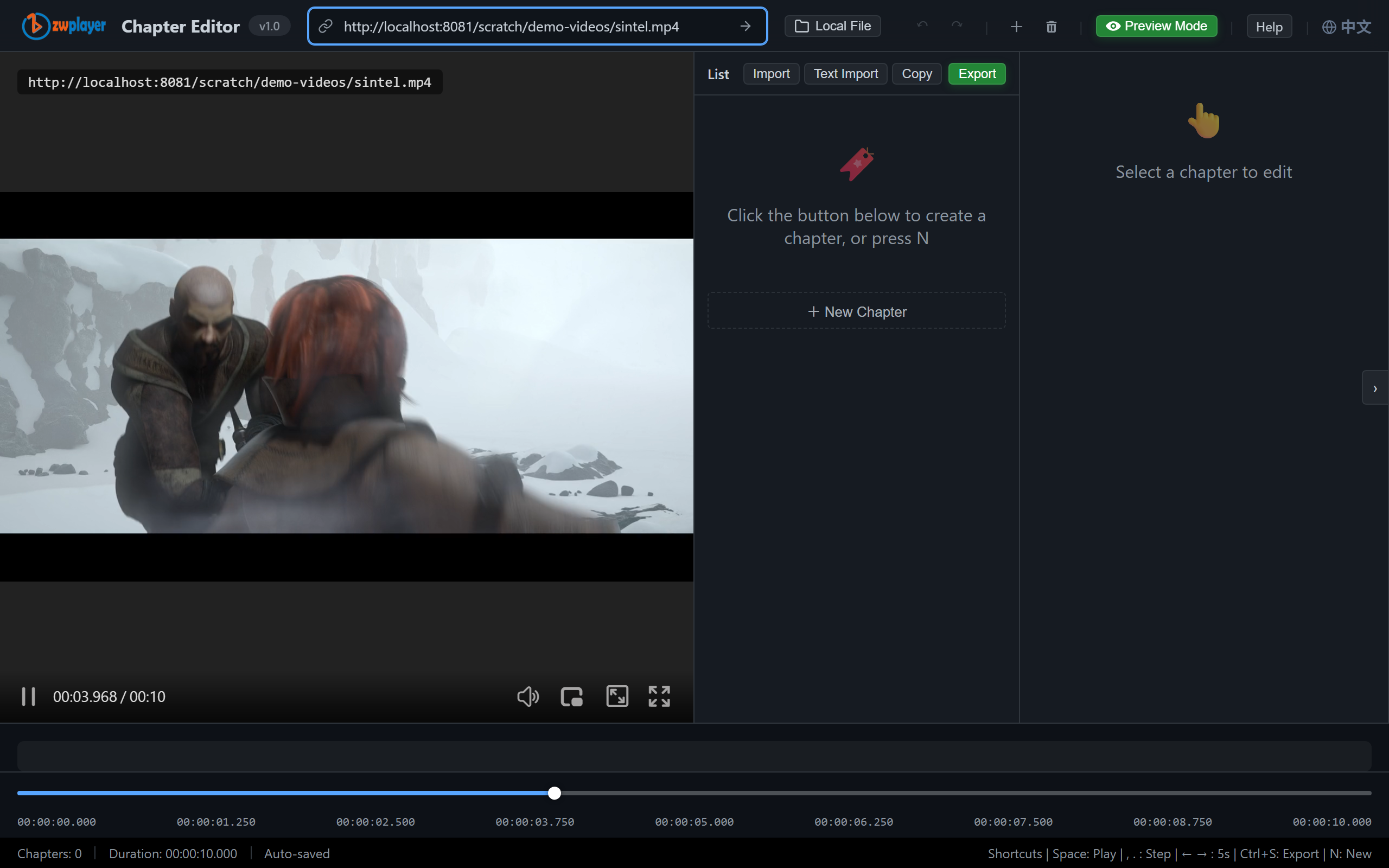The image size is (1389, 868).
Task: Click the 00:00:10.000 timeline label
Action: 1331,822
